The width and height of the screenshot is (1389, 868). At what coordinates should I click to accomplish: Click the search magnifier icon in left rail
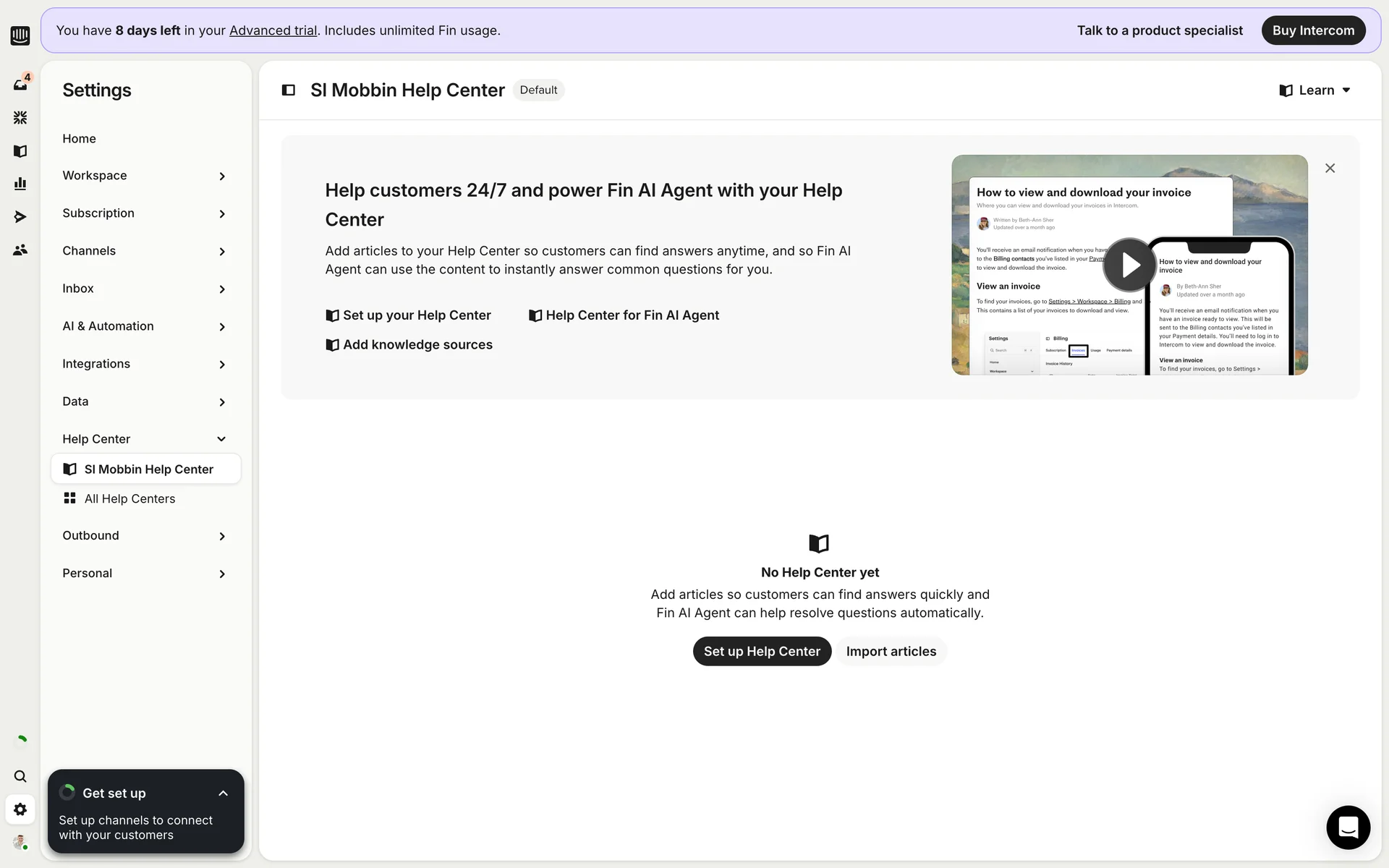(20, 776)
